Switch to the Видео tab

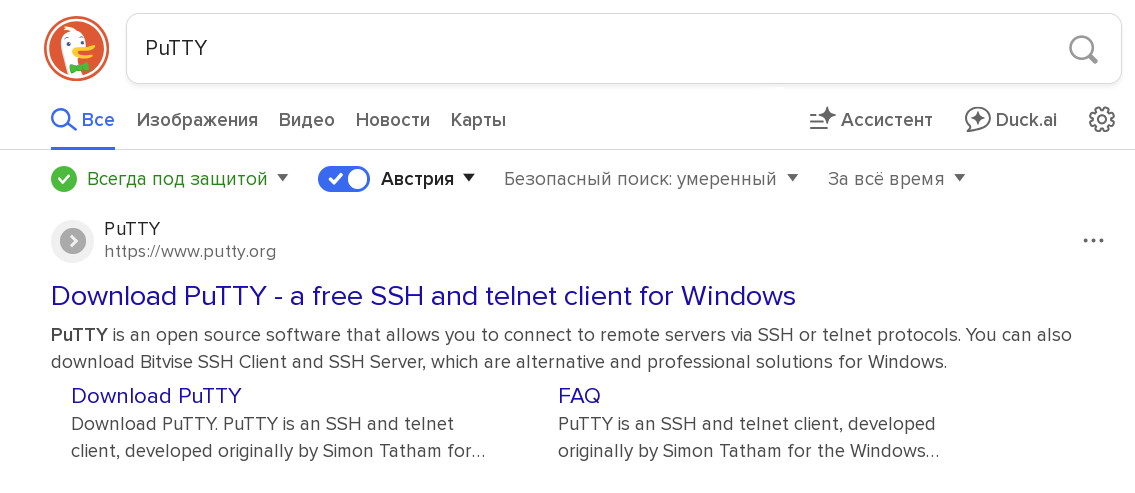pyautogui.click(x=306, y=120)
